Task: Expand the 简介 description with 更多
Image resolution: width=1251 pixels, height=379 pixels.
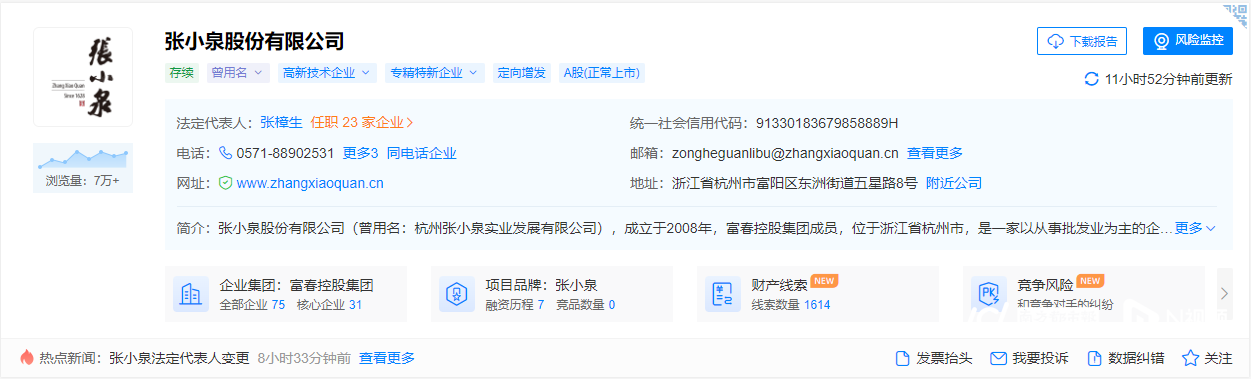Action: click(1195, 228)
